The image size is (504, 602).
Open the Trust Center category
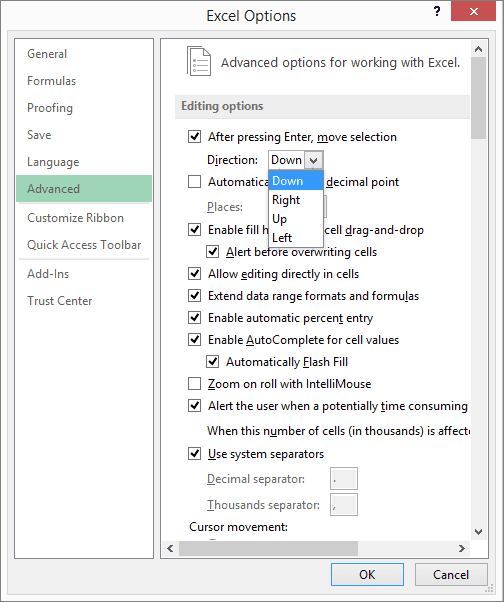[84, 301]
